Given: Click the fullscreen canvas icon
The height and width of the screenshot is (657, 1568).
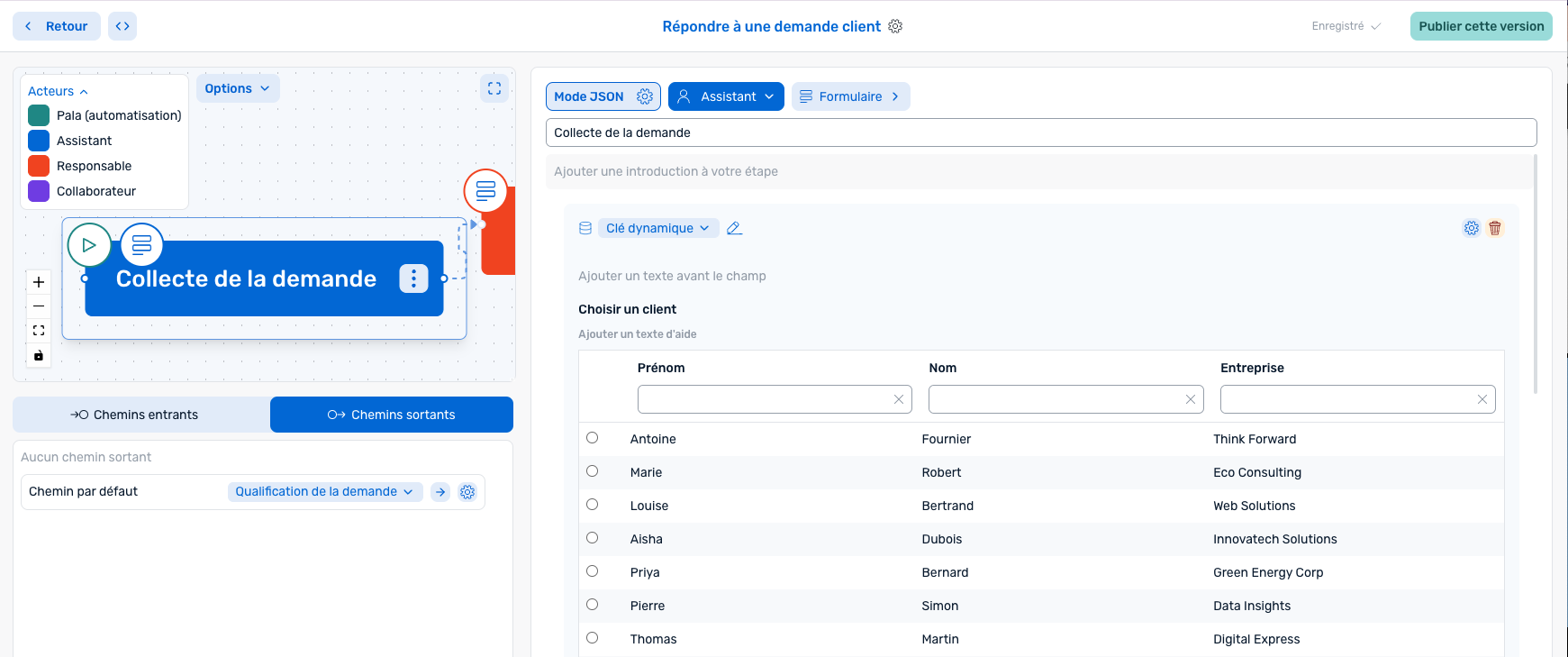Looking at the screenshot, I should point(494,88).
